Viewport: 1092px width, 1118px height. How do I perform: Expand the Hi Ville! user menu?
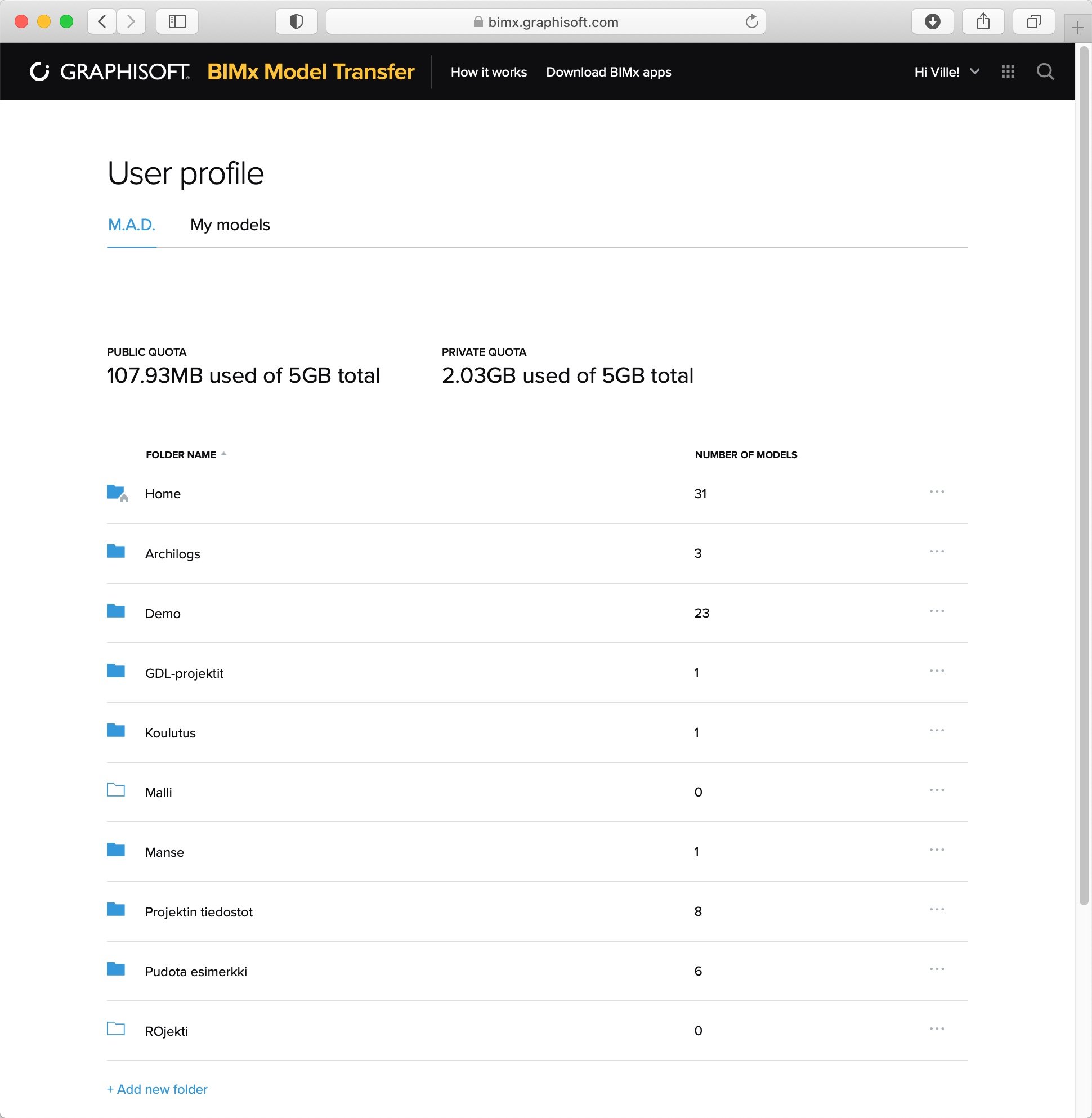tap(946, 71)
